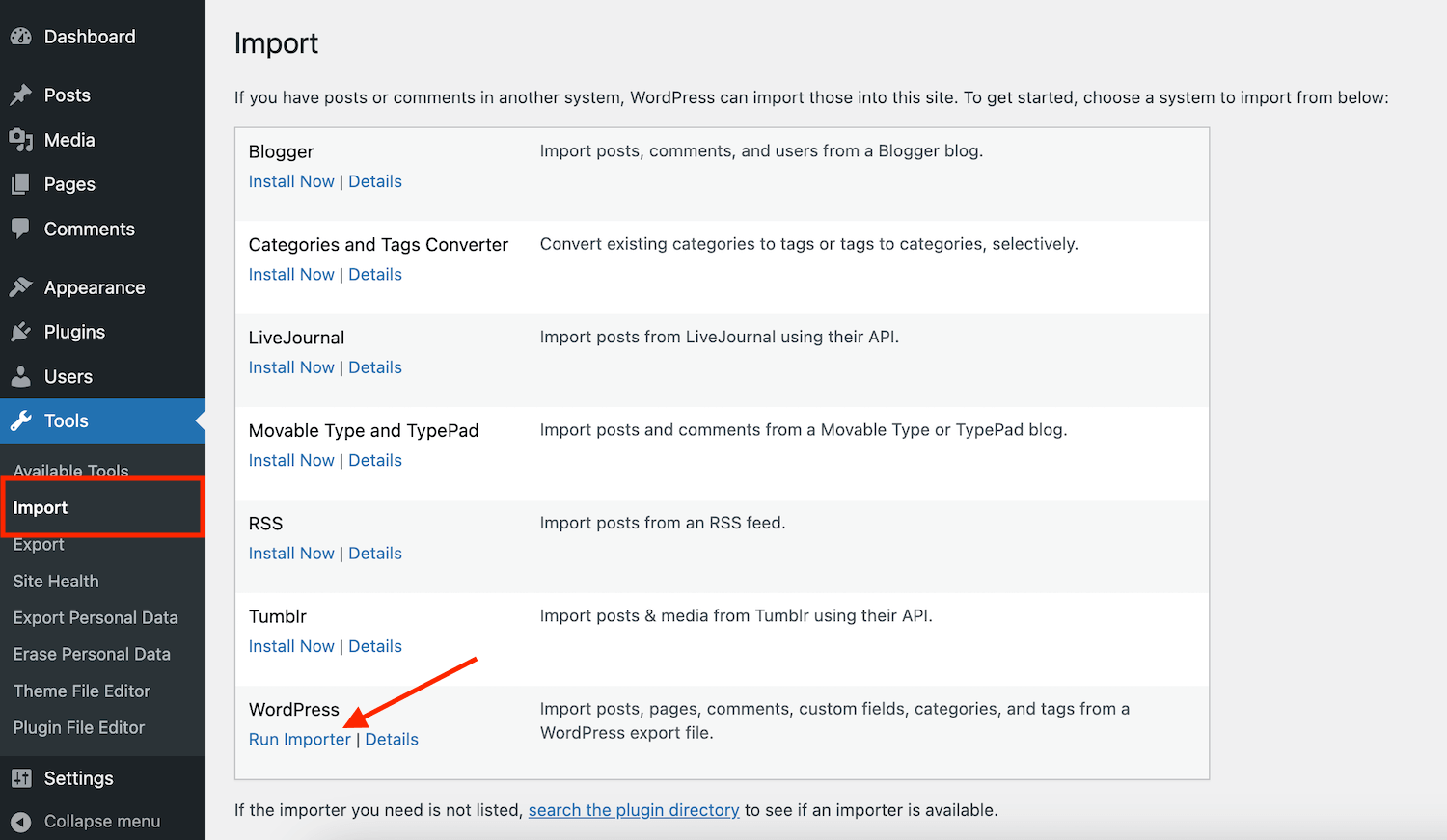This screenshot has width=1447, height=840.
Task: Click the Movable Type and TypePad title
Action: click(x=364, y=431)
